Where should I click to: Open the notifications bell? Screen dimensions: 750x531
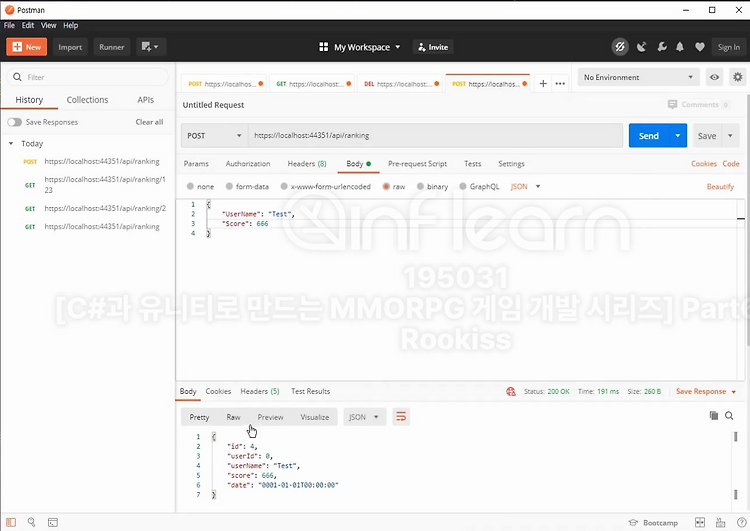pos(680,47)
